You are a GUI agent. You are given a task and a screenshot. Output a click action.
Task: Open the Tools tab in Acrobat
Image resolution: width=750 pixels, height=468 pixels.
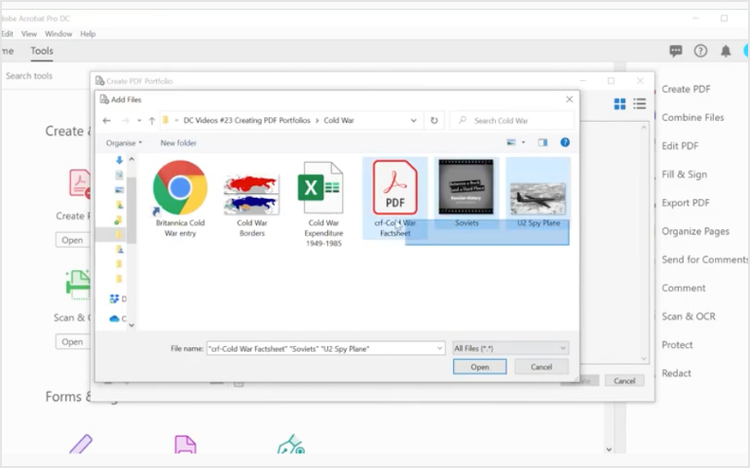pos(42,51)
